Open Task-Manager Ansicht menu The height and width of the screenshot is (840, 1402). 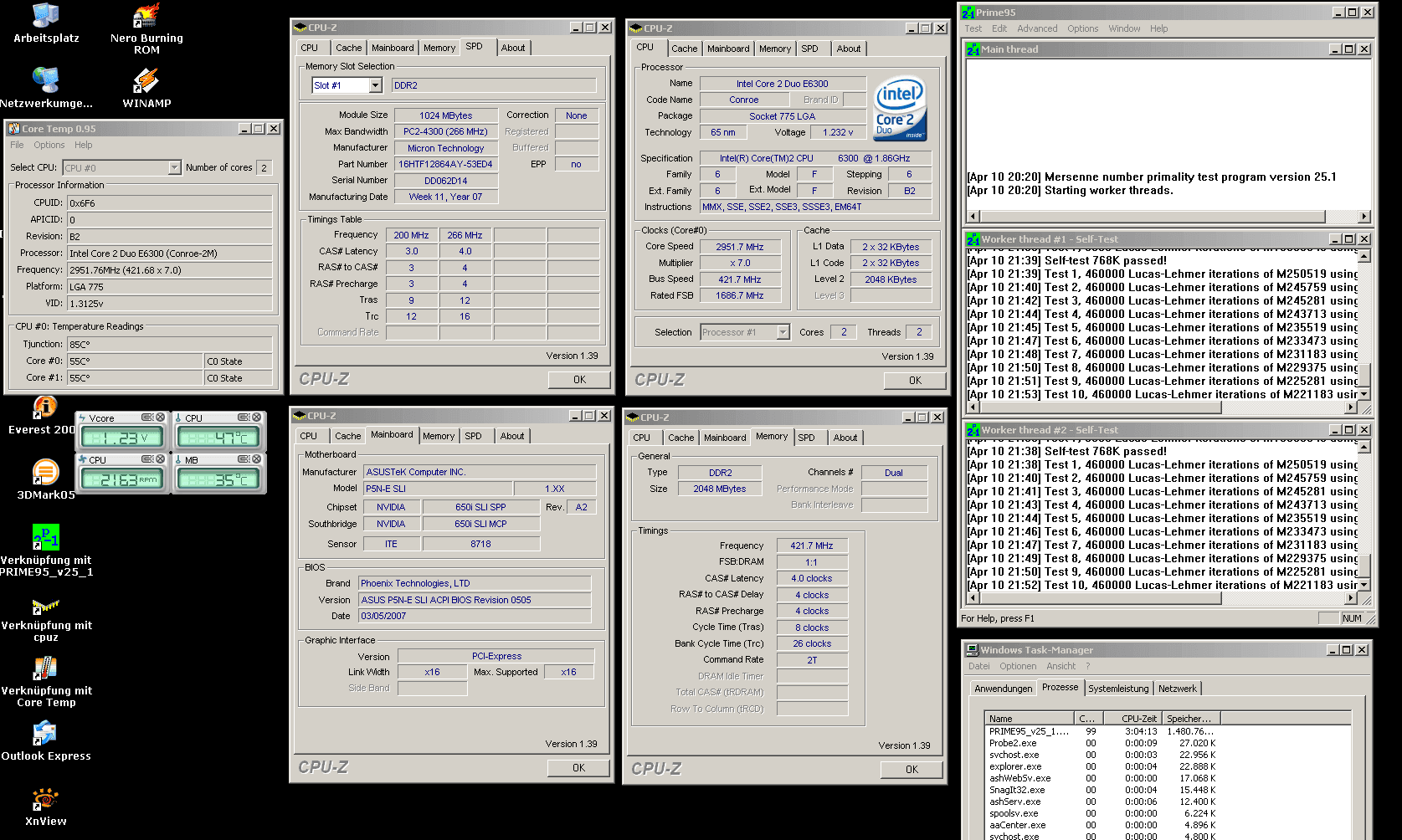[1060, 667]
